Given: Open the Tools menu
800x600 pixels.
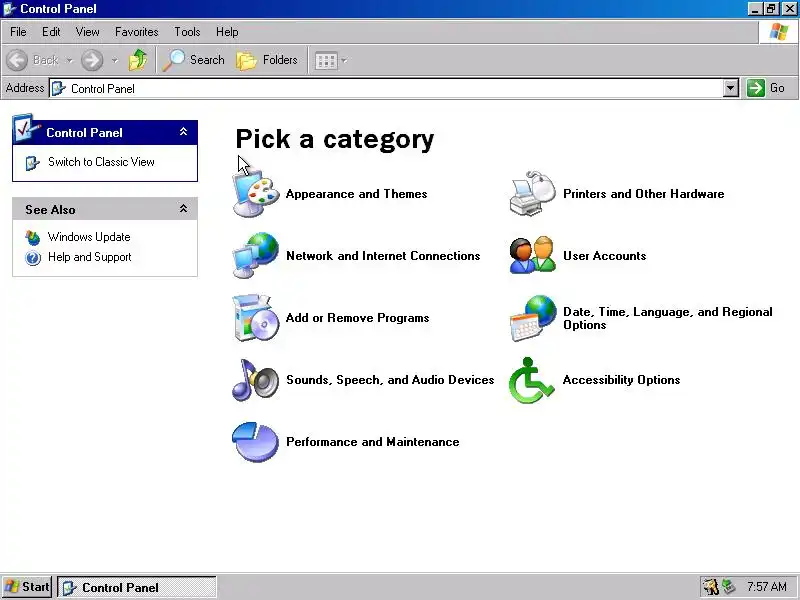Looking at the screenshot, I should click(187, 32).
